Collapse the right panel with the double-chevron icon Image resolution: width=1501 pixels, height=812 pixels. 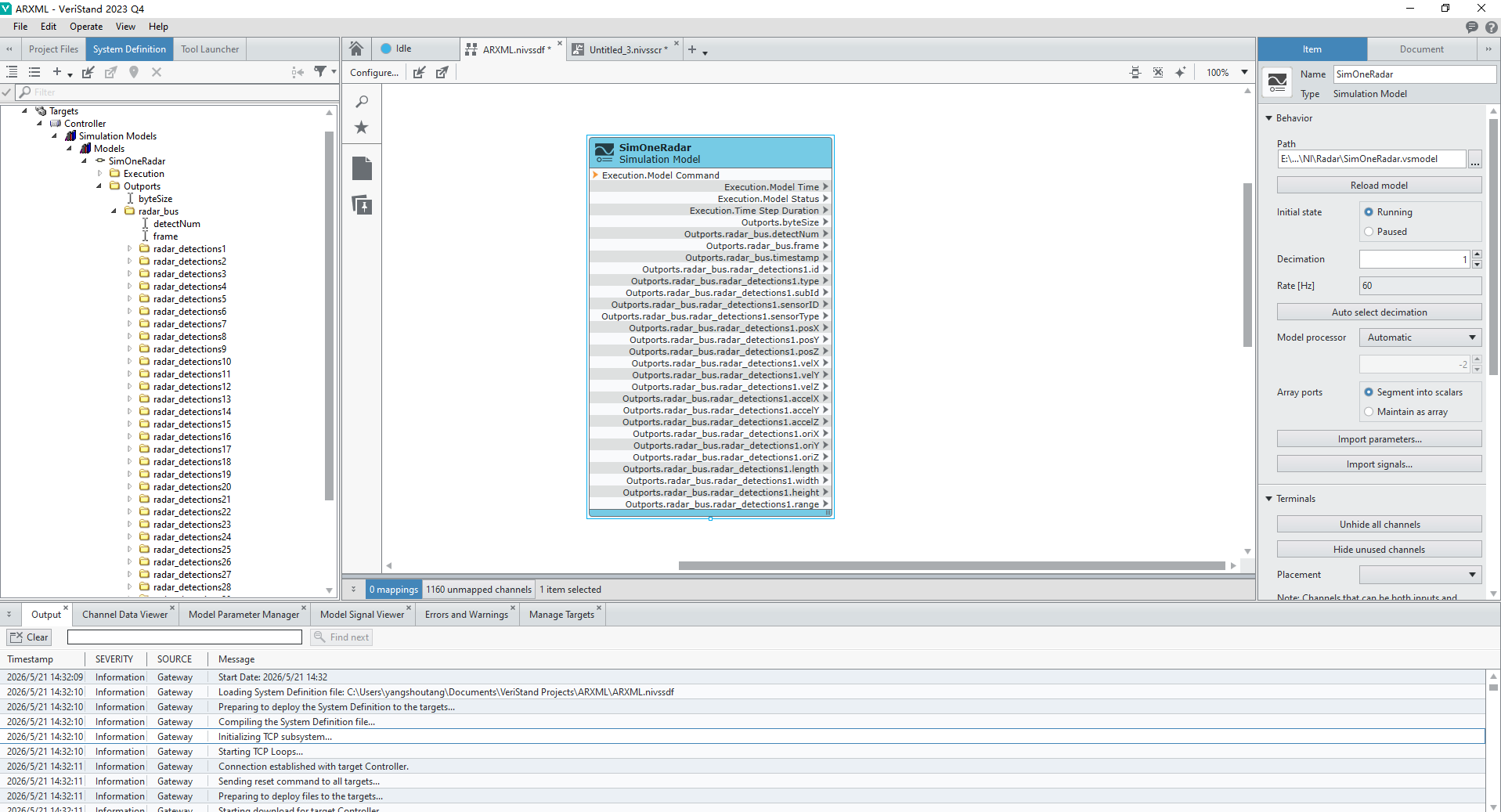click(1488, 49)
